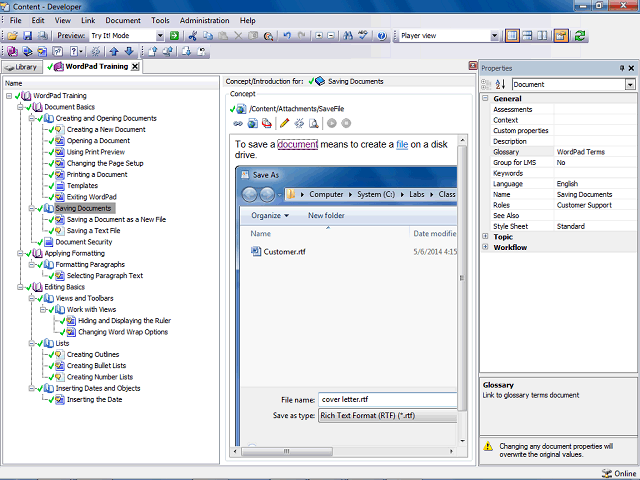Click the Cut scissors icon
The image size is (640, 480).
(x=193, y=36)
